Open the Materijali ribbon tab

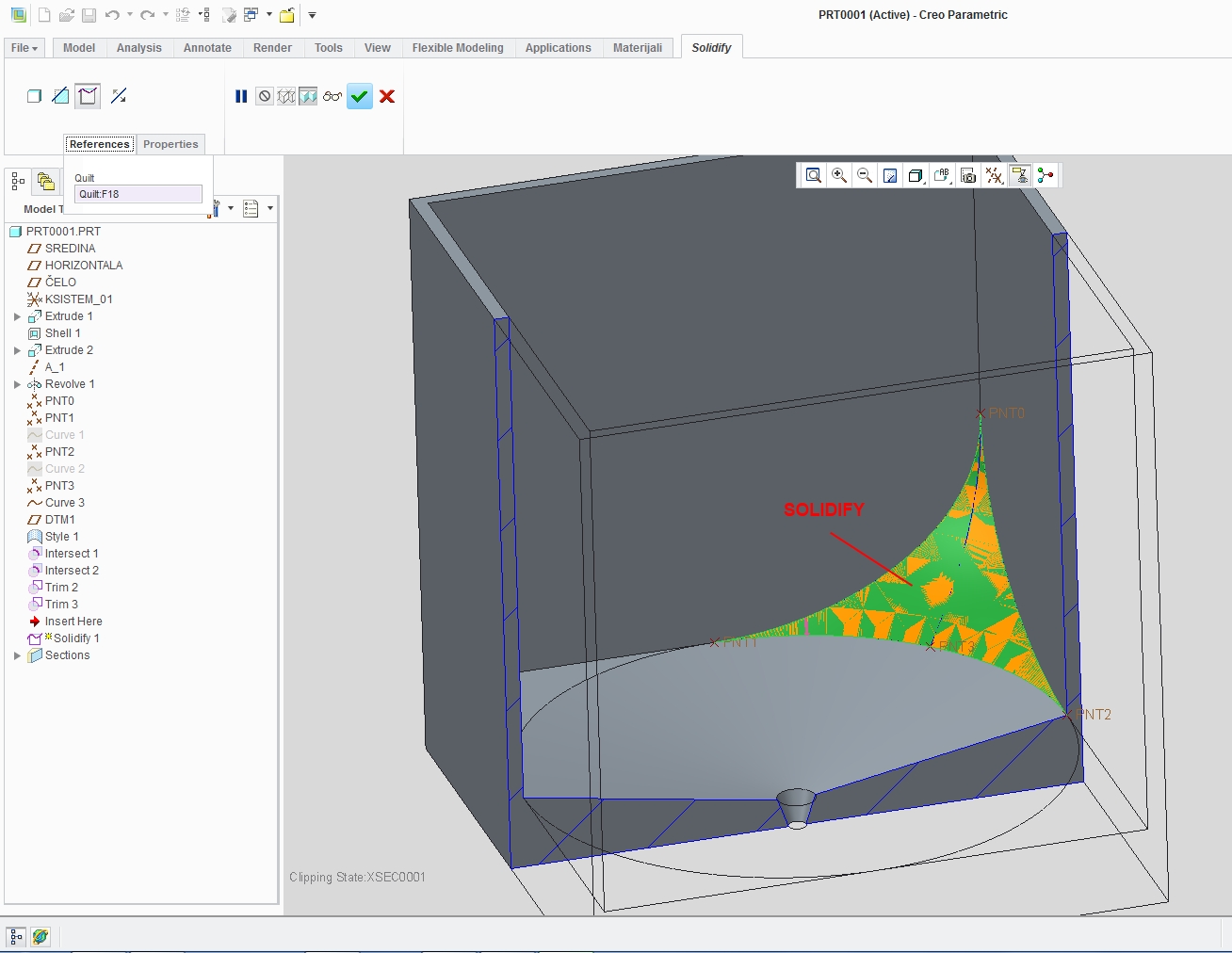coord(638,48)
